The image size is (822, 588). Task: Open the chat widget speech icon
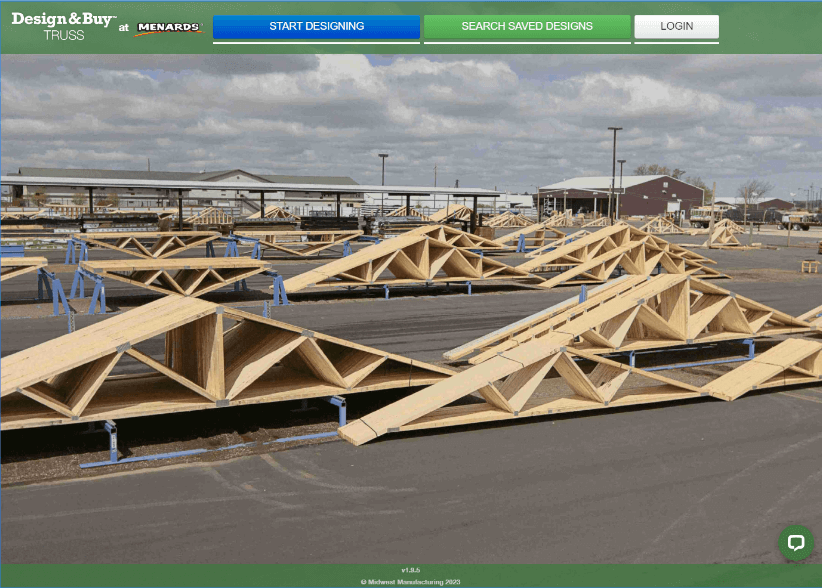click(797, 542)
